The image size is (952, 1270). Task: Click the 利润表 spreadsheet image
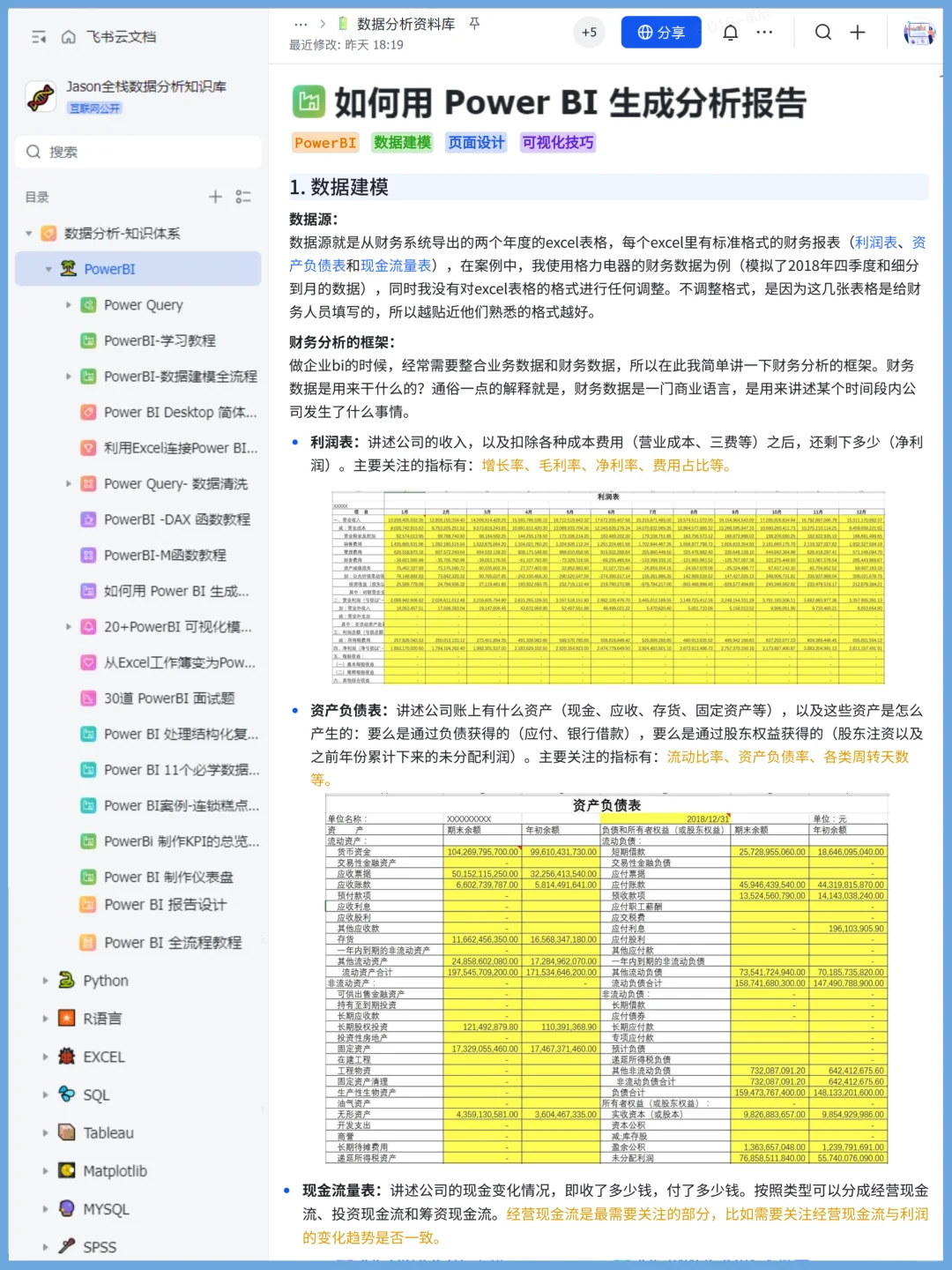[x=608, y=587]
